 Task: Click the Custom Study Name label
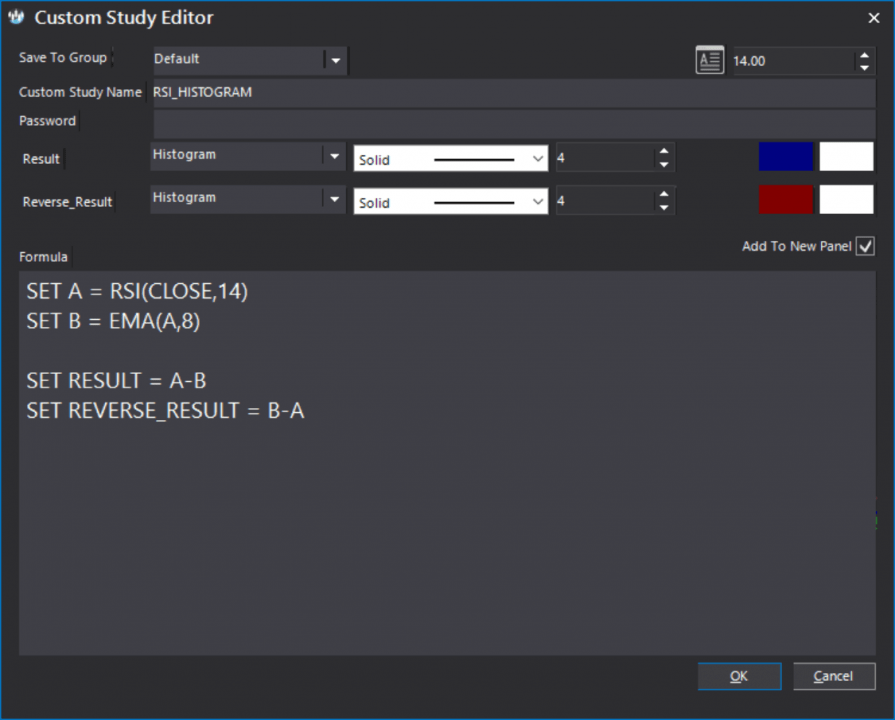click(x=80, y=92)
